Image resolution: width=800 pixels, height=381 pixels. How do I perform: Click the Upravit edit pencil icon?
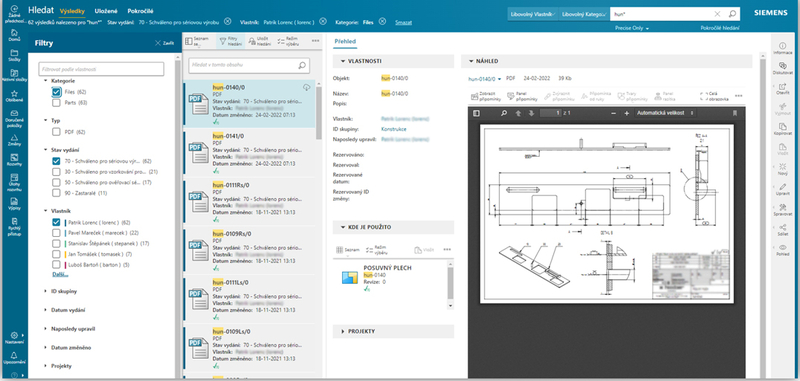click(x=783, y=189)
